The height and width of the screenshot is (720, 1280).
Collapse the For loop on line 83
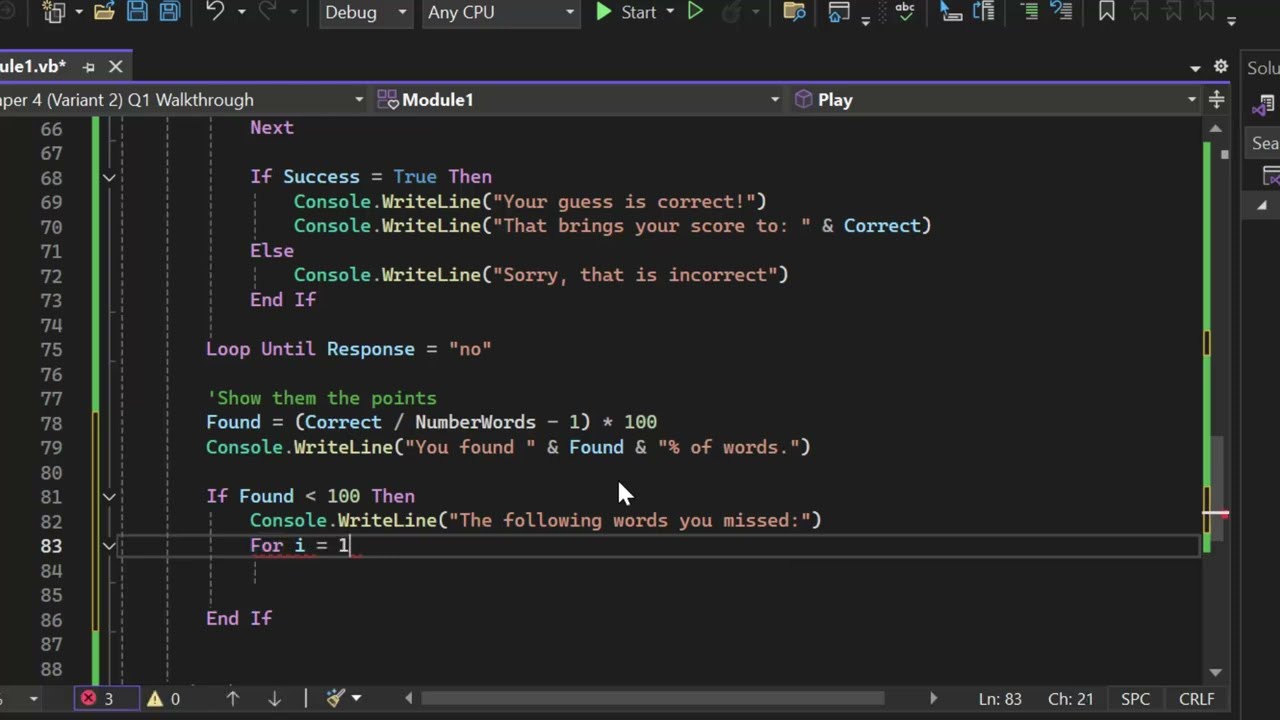click(x=109, y=545)
